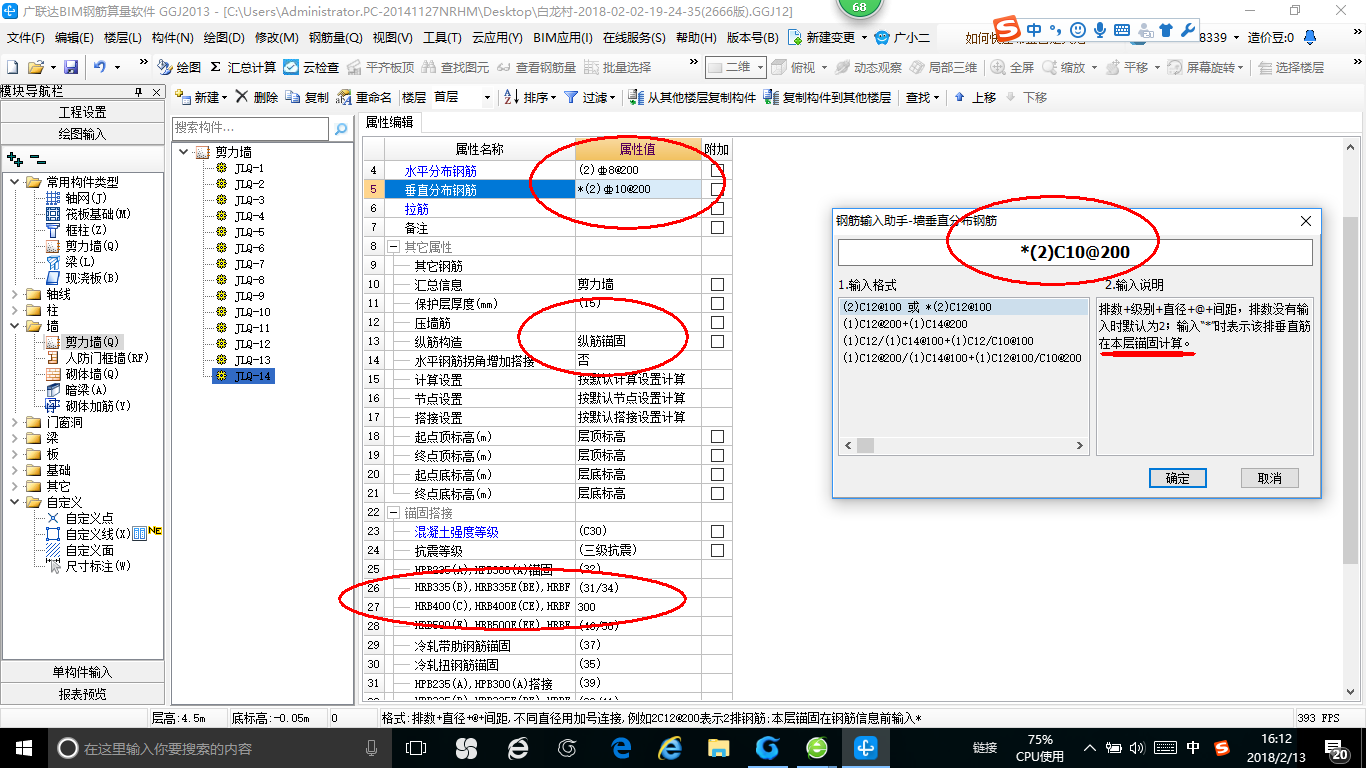Select 轴网(J) grid item
Screen dimensions: 1366x768
(x=78, y=198)
